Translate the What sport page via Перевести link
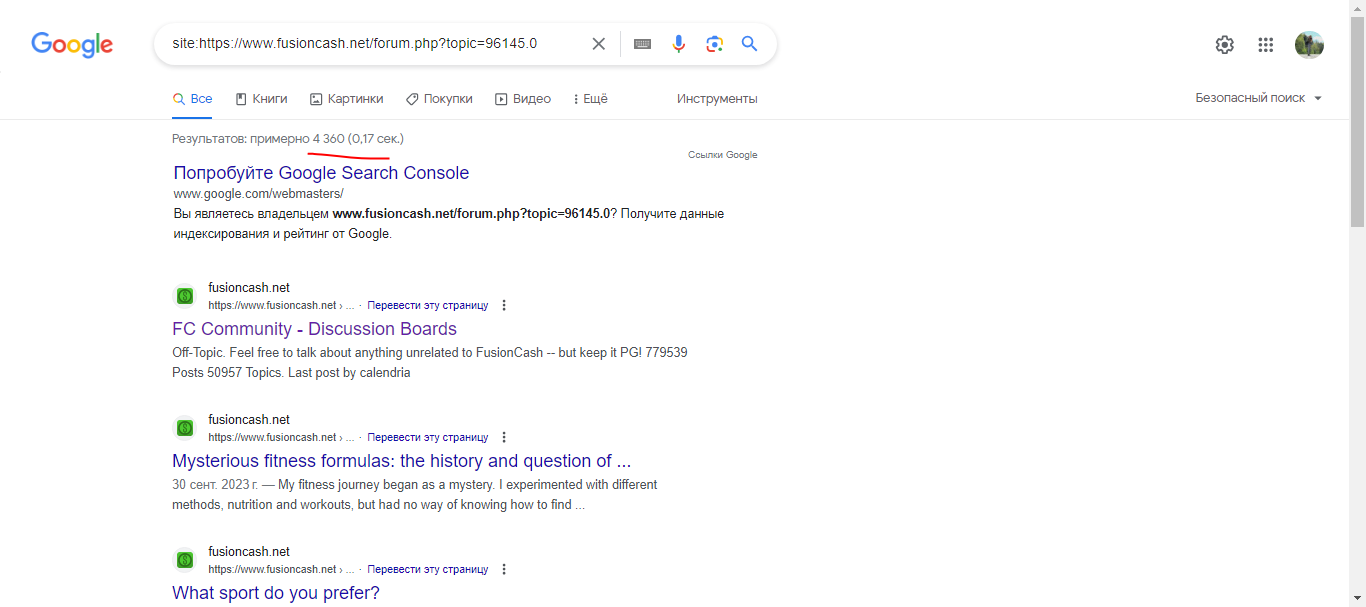The height and width of the screenshot is (607, 1366). coord(428,569)
